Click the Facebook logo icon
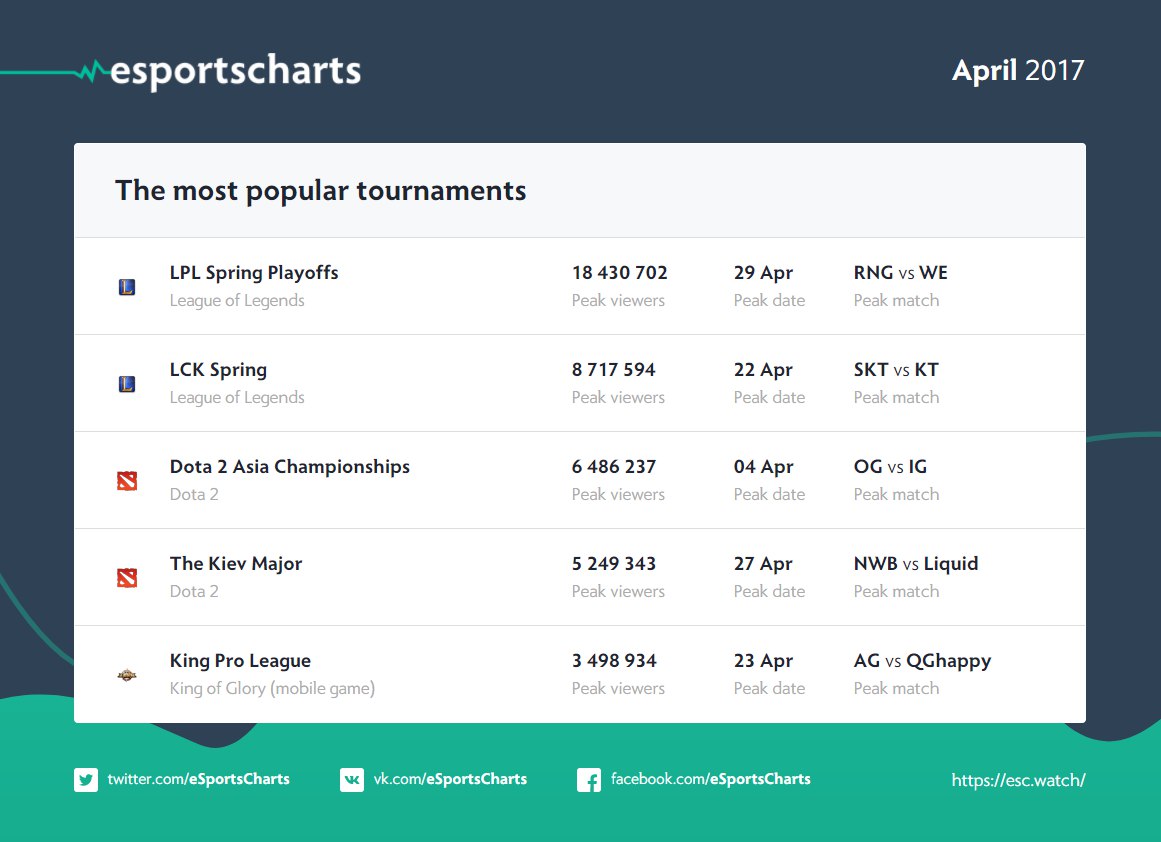 click(589, 780)
